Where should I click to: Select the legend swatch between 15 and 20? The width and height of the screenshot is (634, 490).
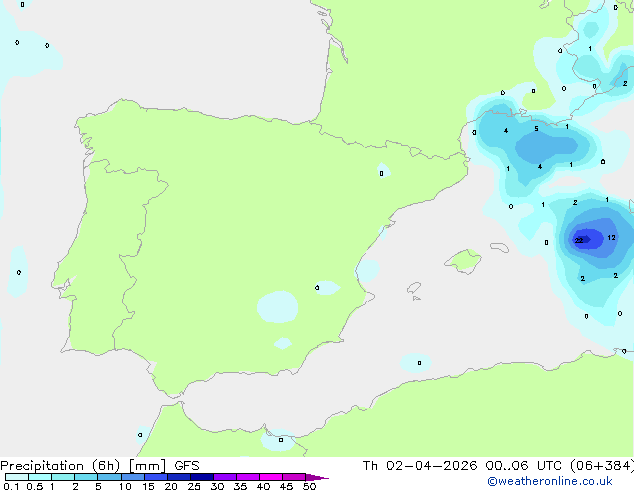coord(156,477)
